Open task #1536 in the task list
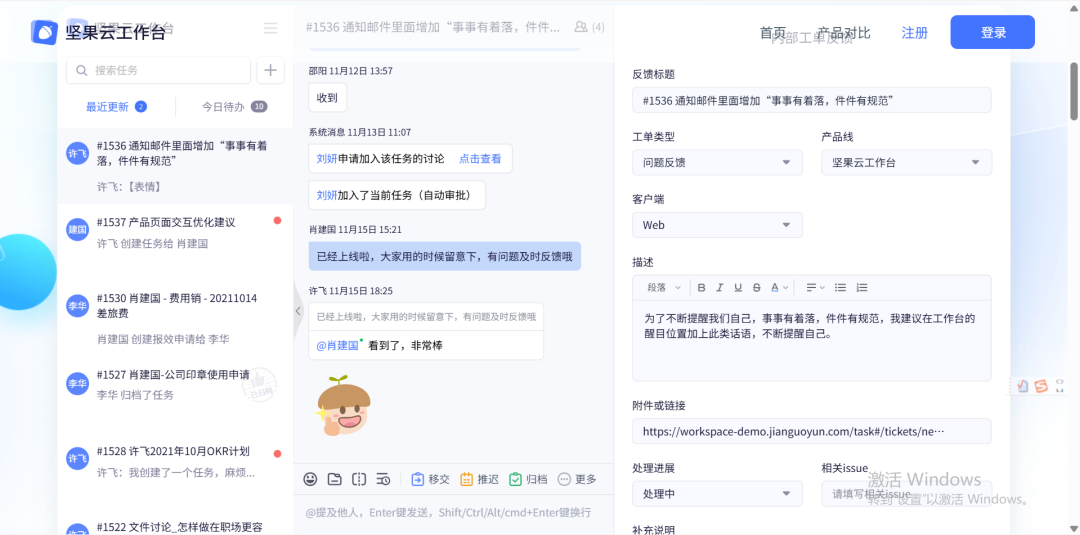Screen dimensions: 1080x535 tap(175, 165)
